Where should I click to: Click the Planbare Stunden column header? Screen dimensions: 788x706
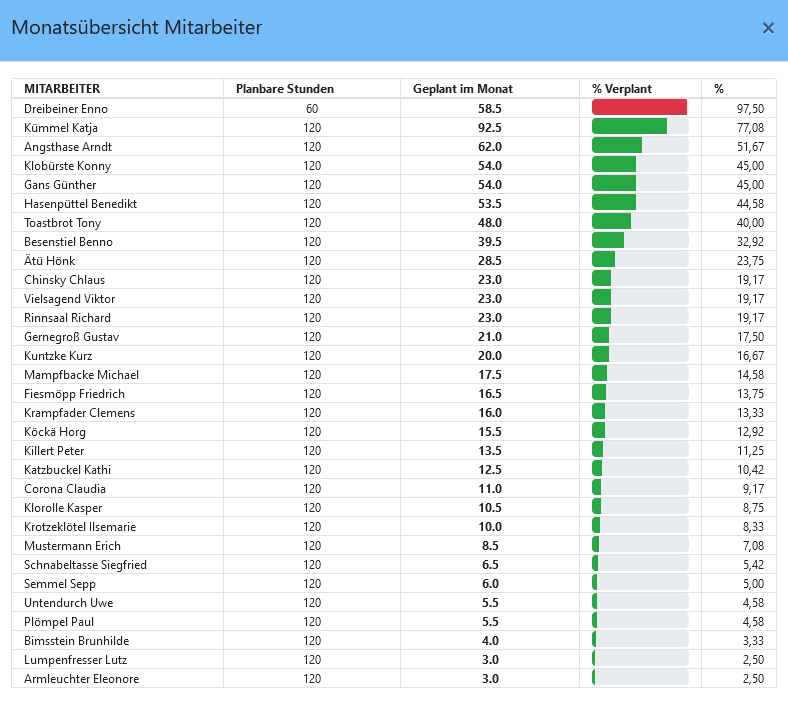click(285, 89)
